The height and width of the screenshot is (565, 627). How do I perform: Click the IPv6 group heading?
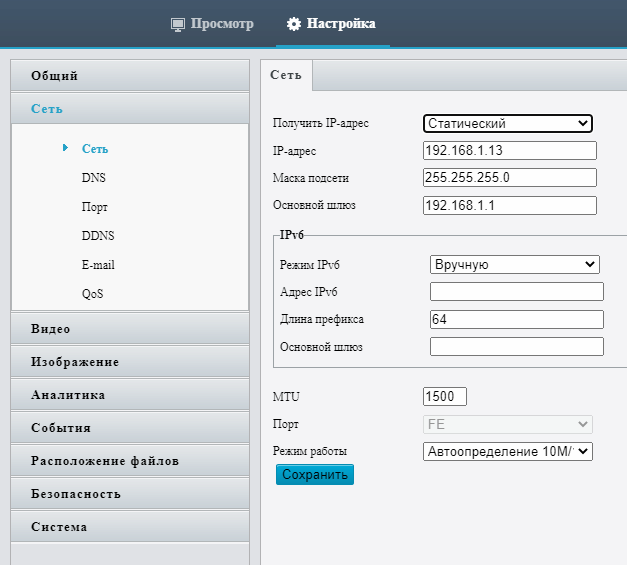[x=292, y=235]
